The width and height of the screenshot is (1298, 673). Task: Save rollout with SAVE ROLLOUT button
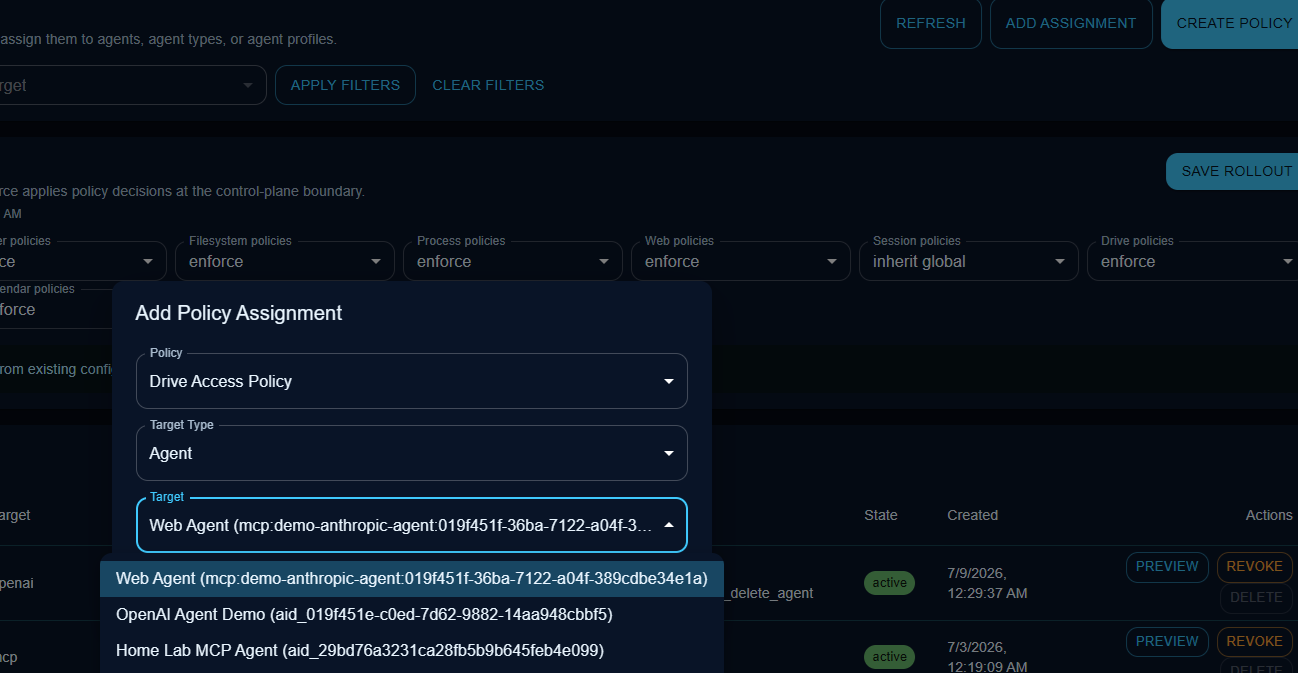coord(1233,171)
